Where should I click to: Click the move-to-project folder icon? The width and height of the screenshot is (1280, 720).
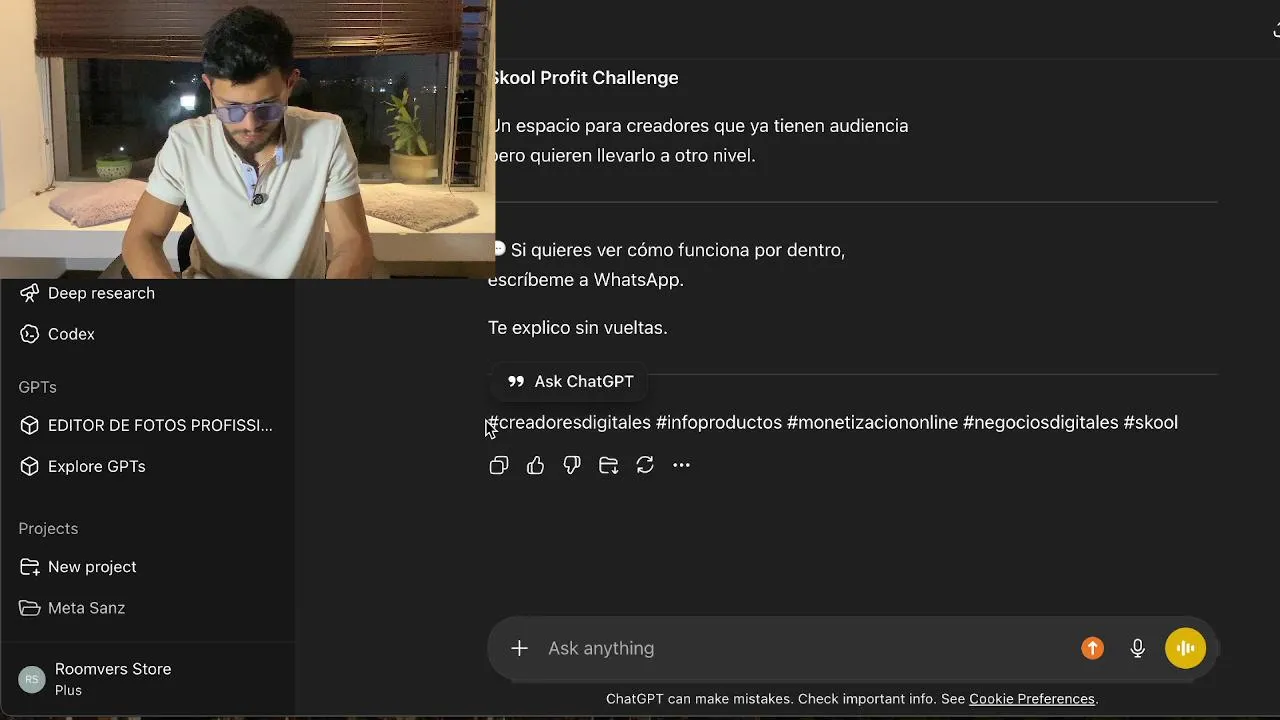coord(608,465)
